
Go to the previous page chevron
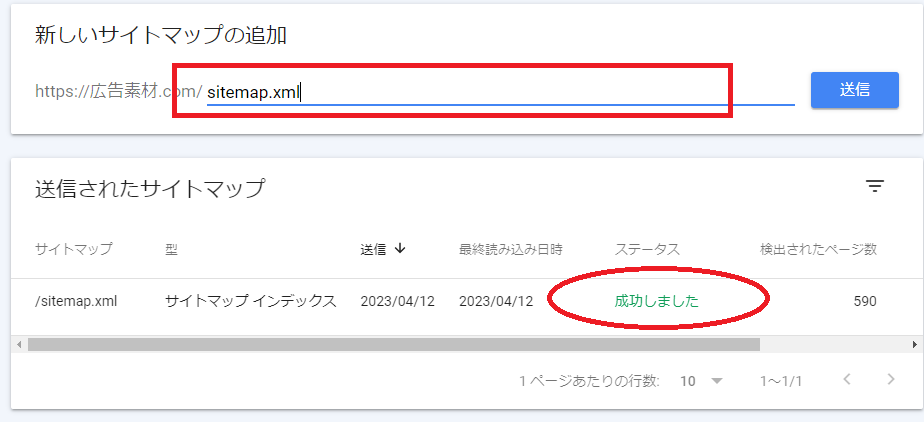(847, 380)
